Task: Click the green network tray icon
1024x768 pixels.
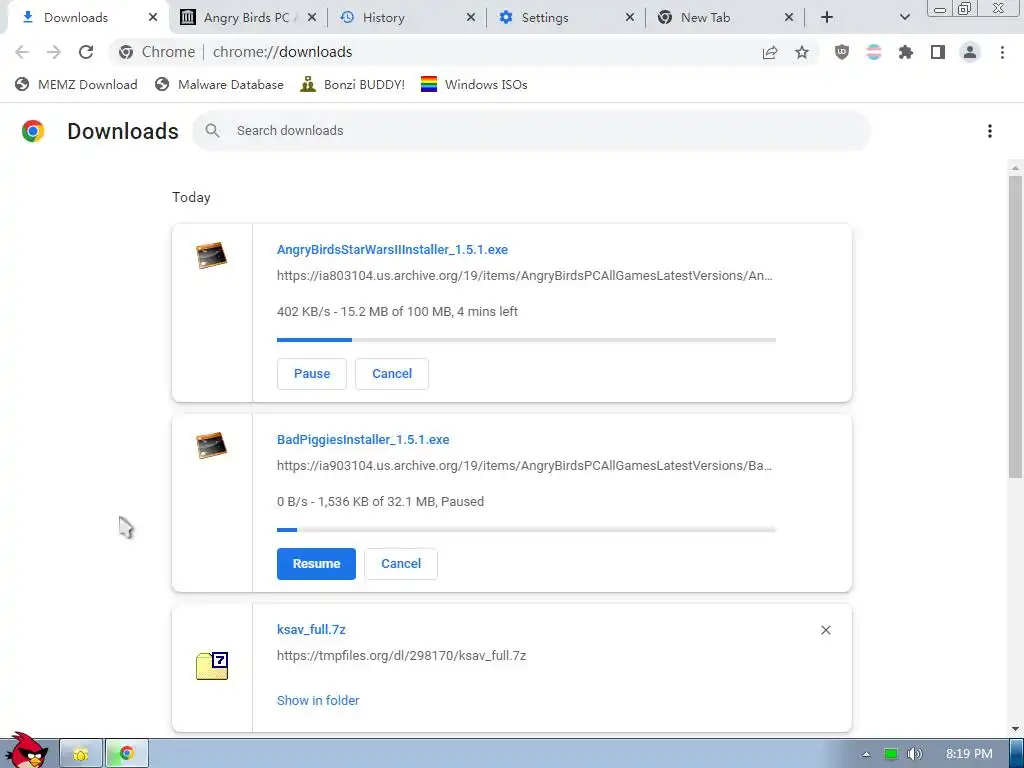Action: tap(891, 754)
